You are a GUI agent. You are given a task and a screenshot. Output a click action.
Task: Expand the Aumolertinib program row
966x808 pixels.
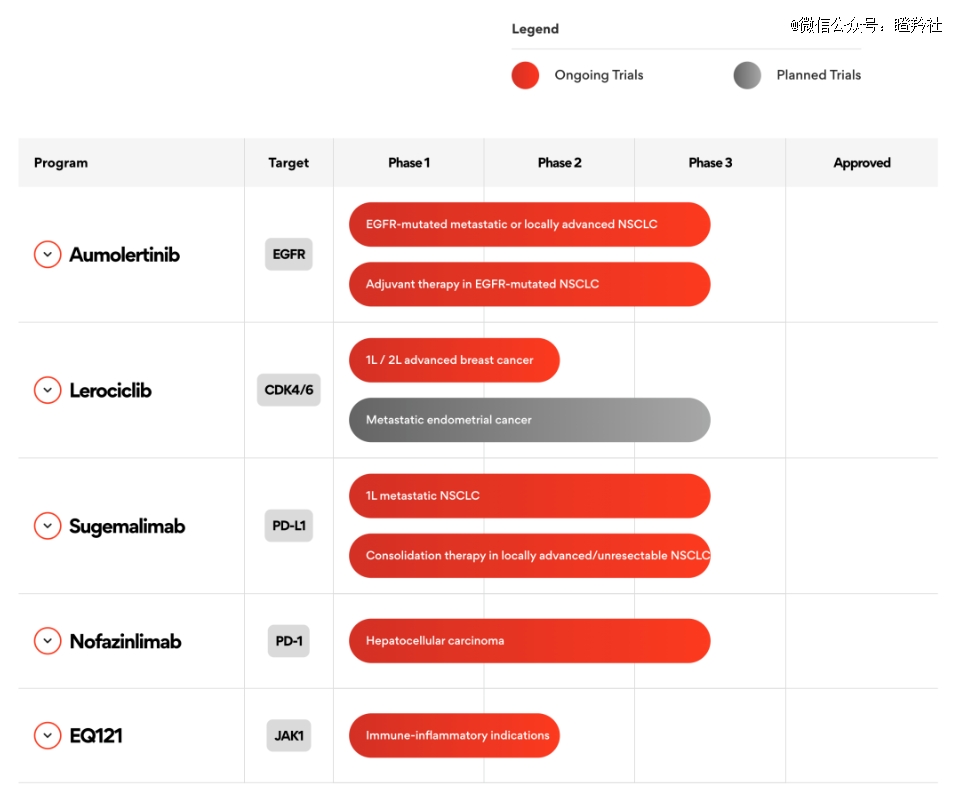pyautogui.click(x=47, y=254)
